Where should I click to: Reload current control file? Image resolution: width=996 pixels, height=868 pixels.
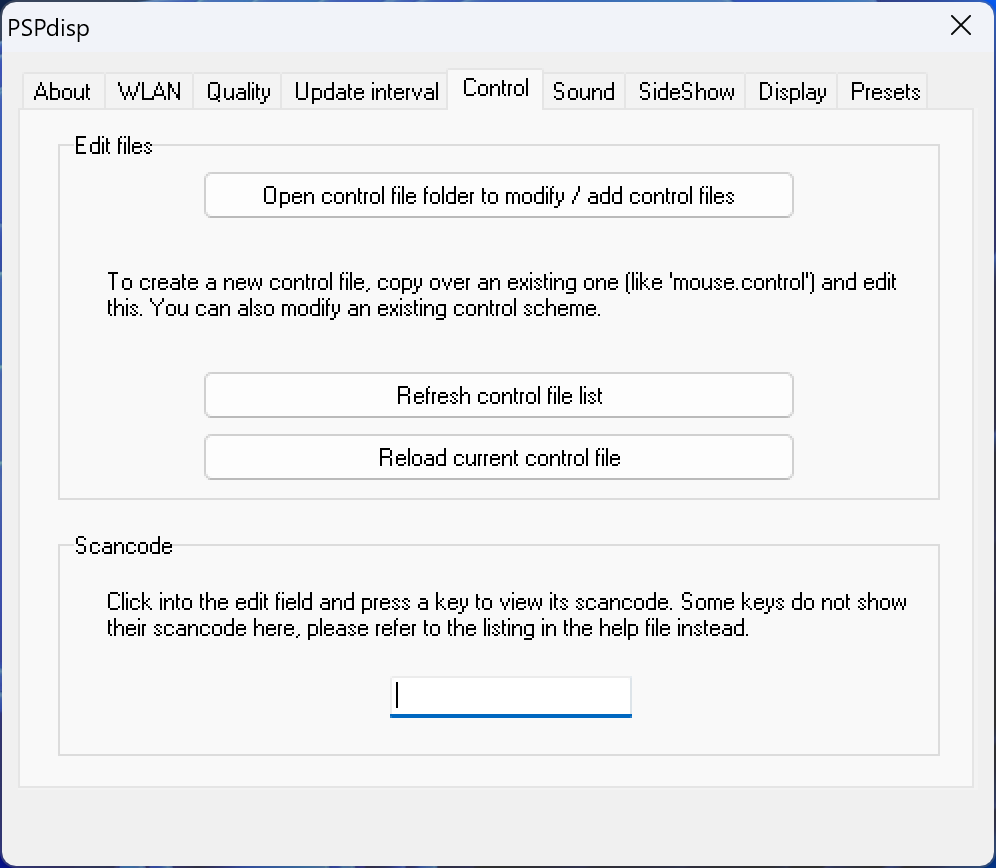tap(499, 458)
